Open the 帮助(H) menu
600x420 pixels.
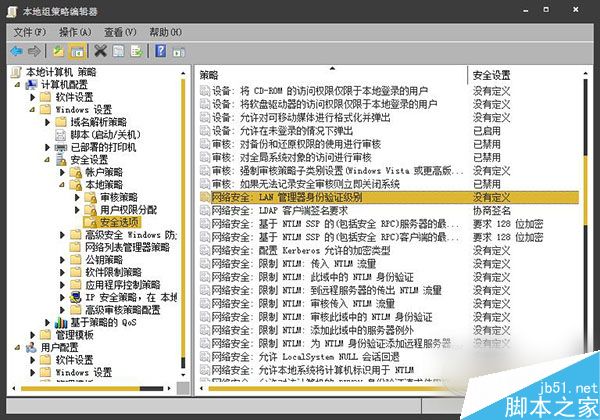[165, 32]
